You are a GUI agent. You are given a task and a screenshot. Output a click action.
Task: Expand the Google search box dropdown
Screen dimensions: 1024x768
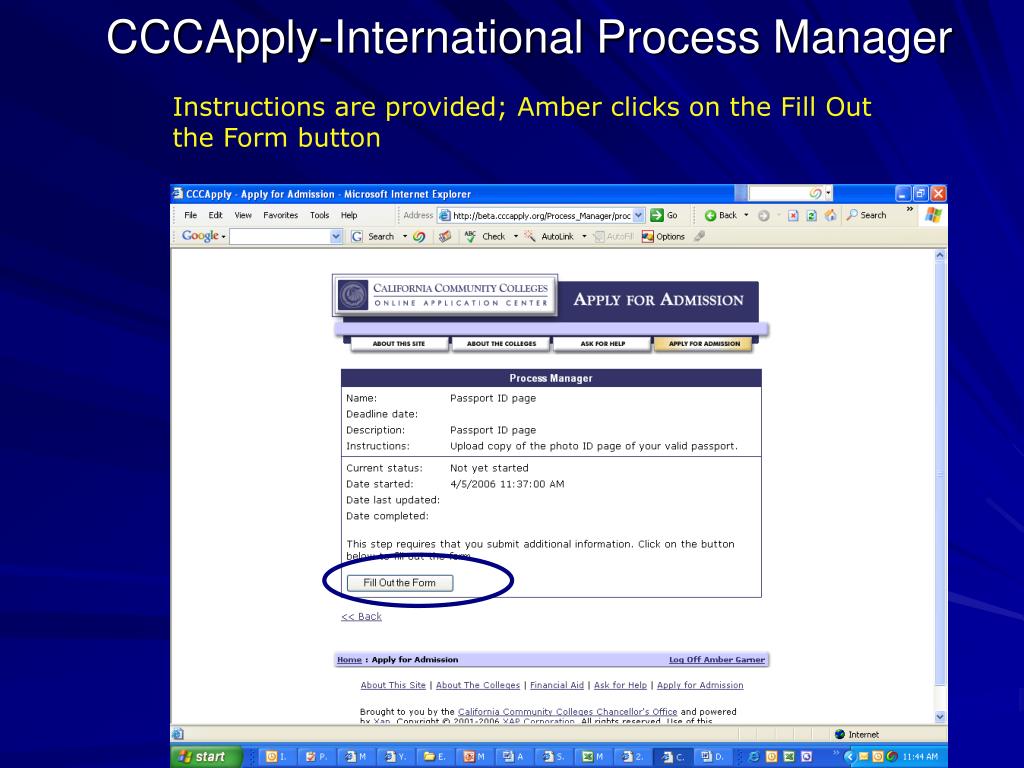tap(336, 236)
